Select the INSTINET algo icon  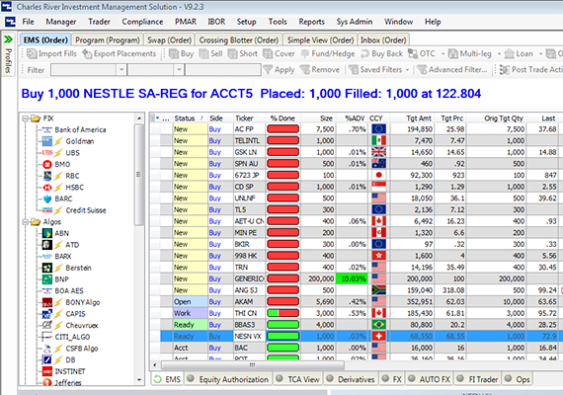(x=47, y=371)
